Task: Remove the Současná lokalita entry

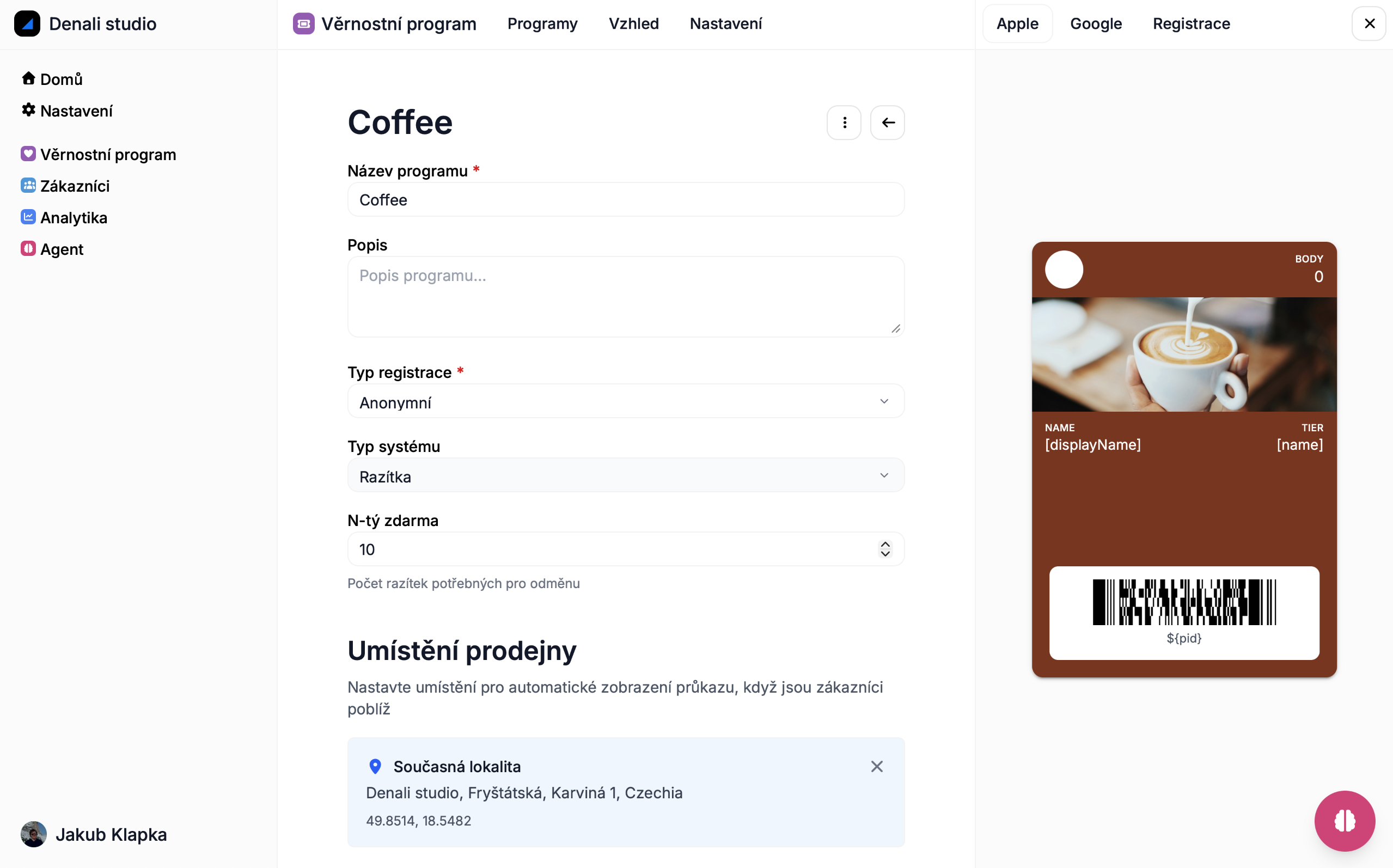Action: click(876, 766)
